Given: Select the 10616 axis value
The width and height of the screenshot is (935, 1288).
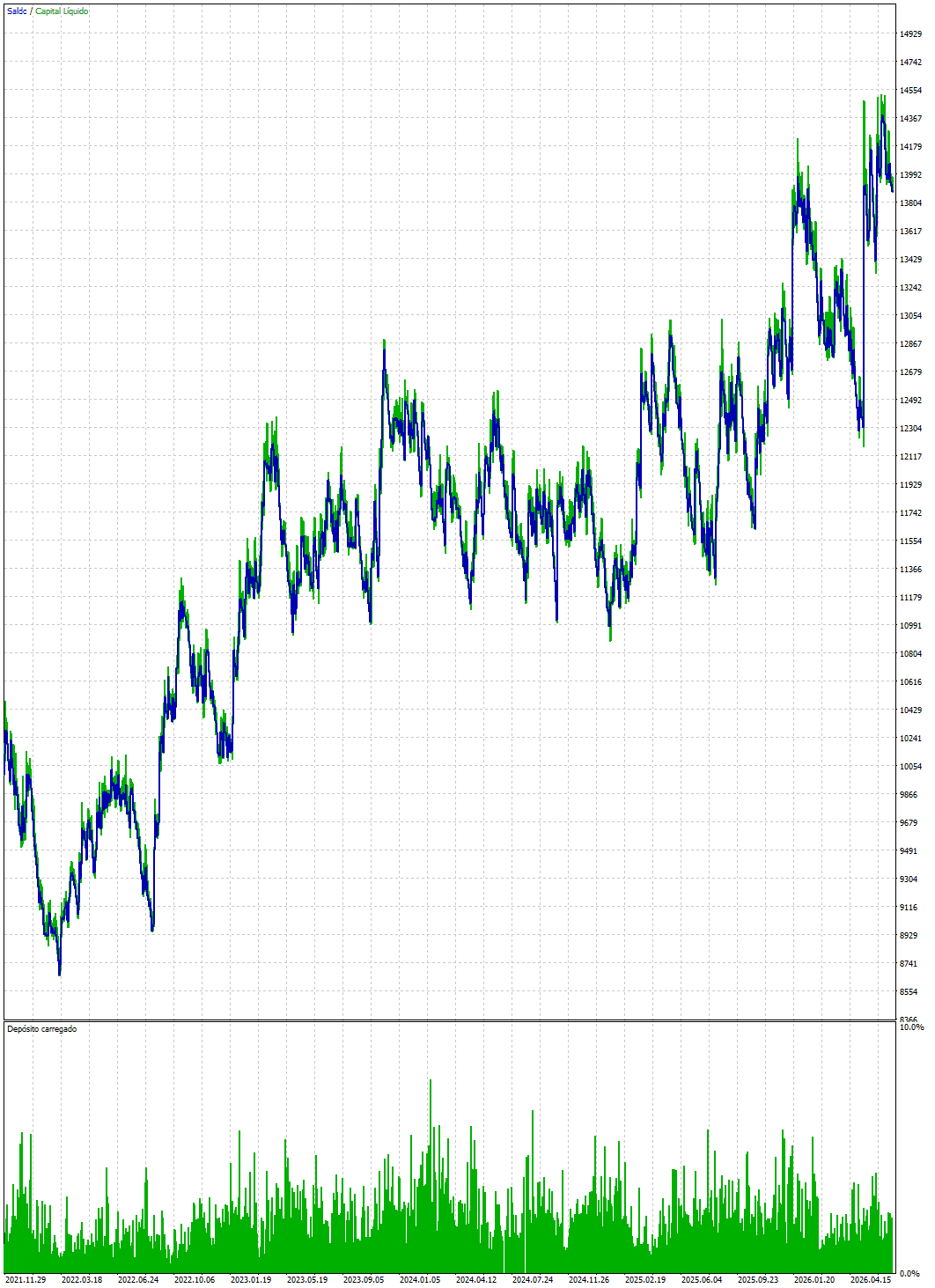Looking at the screenshot, I should (x=911, y=682).
